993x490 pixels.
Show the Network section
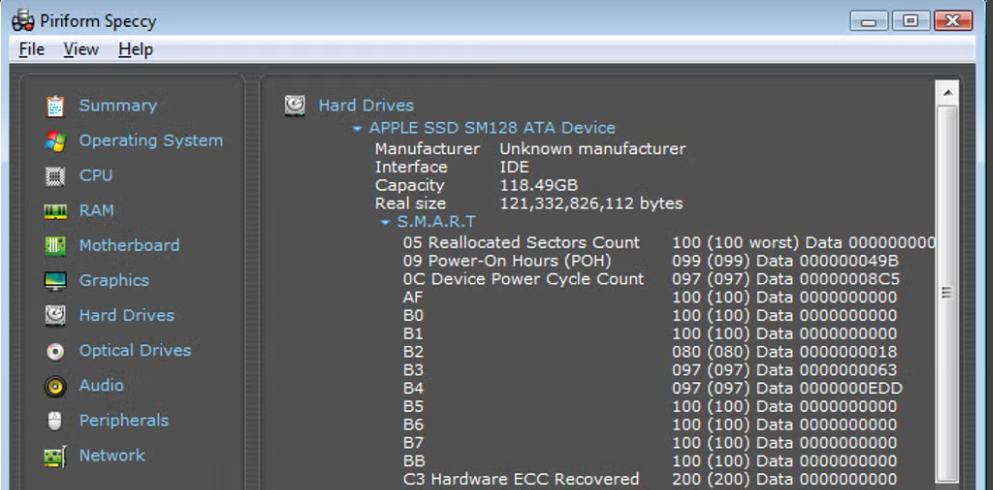coord(112,455)
